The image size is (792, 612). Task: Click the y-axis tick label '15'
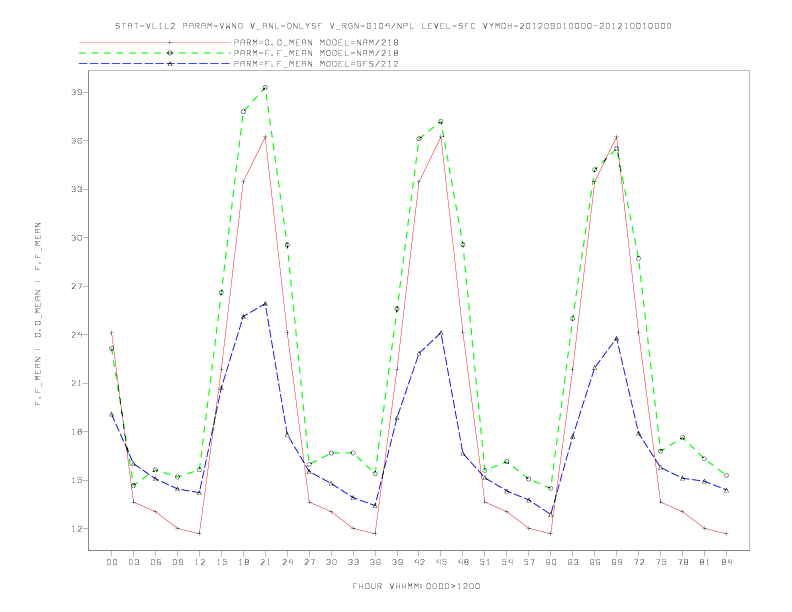(77, 480)
